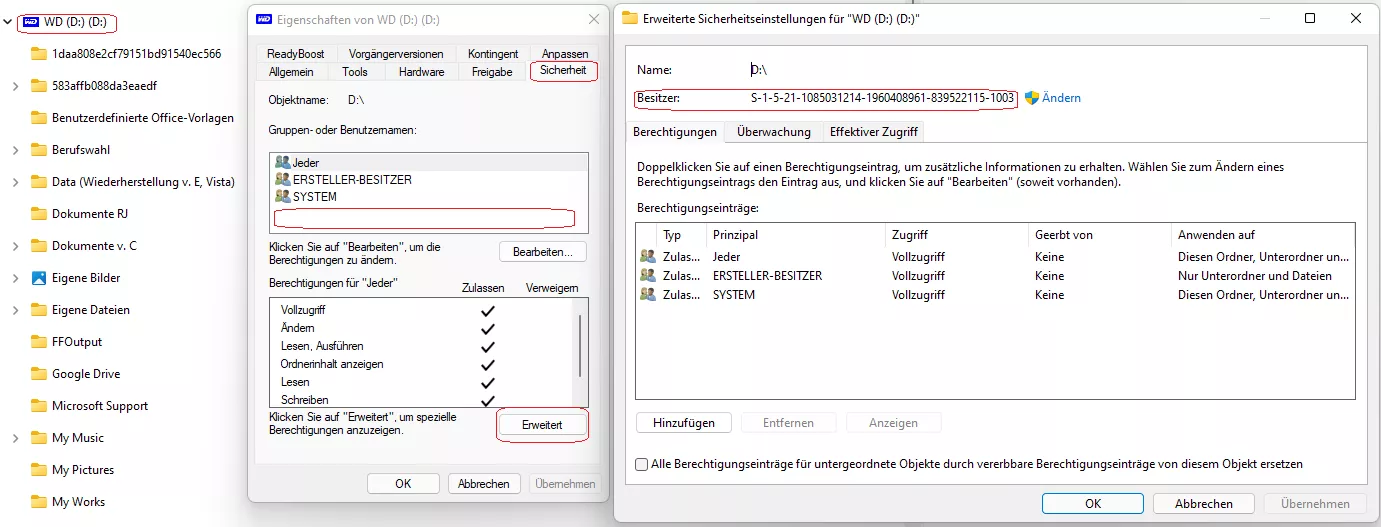
Task: Expand the 583affb088da3eaedf folder
Action: click(15, 86)
